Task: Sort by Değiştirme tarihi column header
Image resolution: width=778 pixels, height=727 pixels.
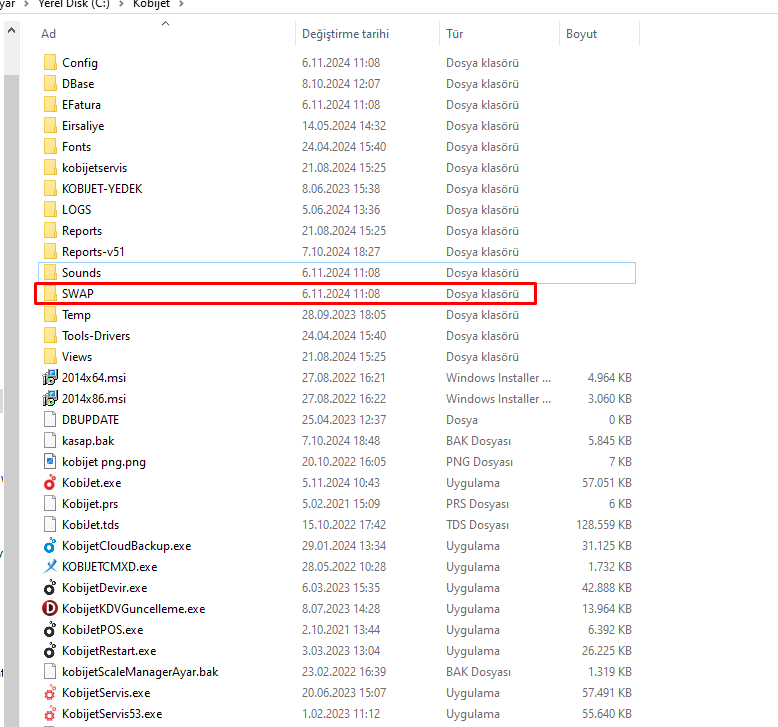Action: coord(345,34)
